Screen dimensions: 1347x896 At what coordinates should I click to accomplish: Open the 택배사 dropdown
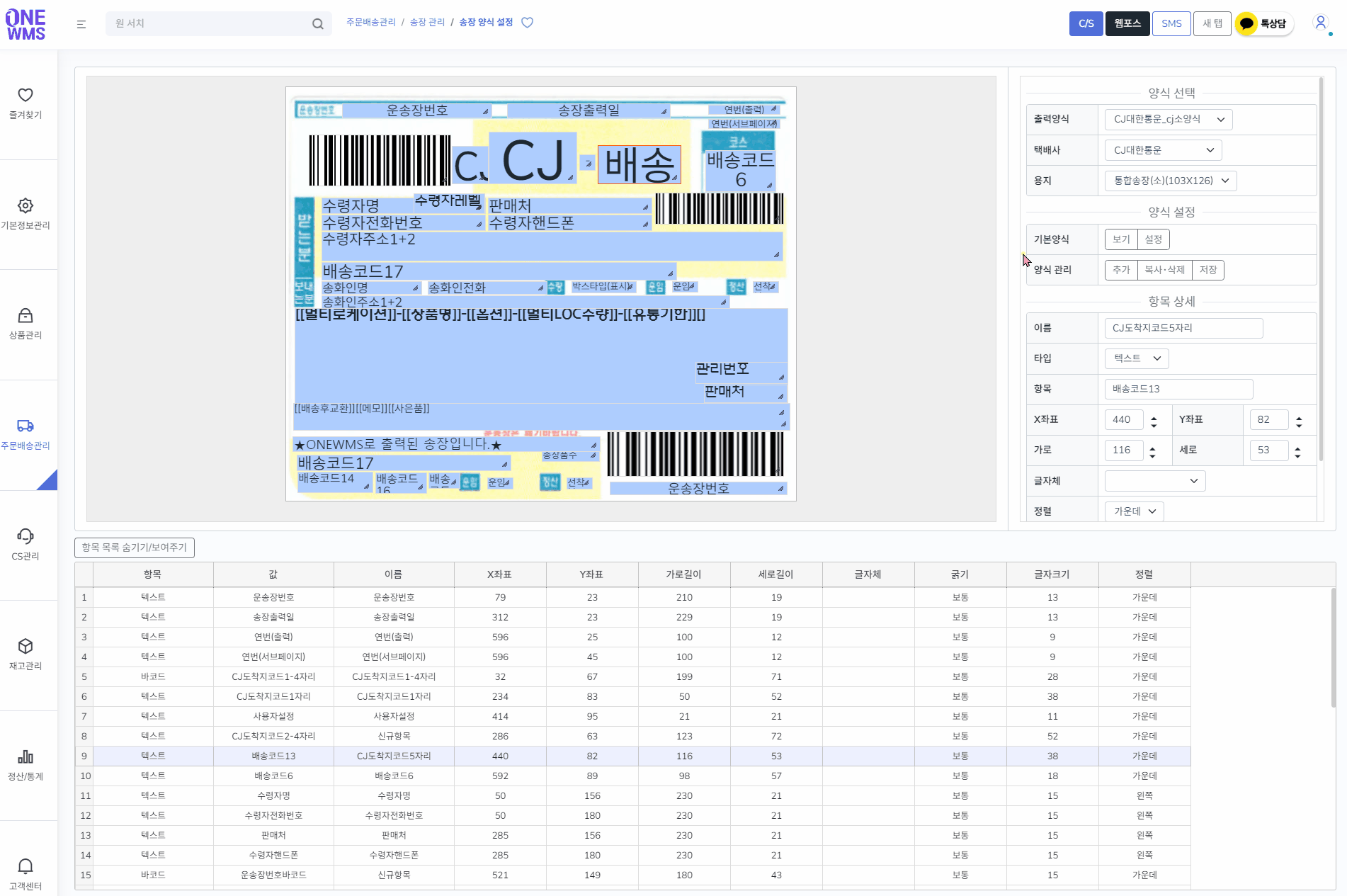tap(1164, 150)
